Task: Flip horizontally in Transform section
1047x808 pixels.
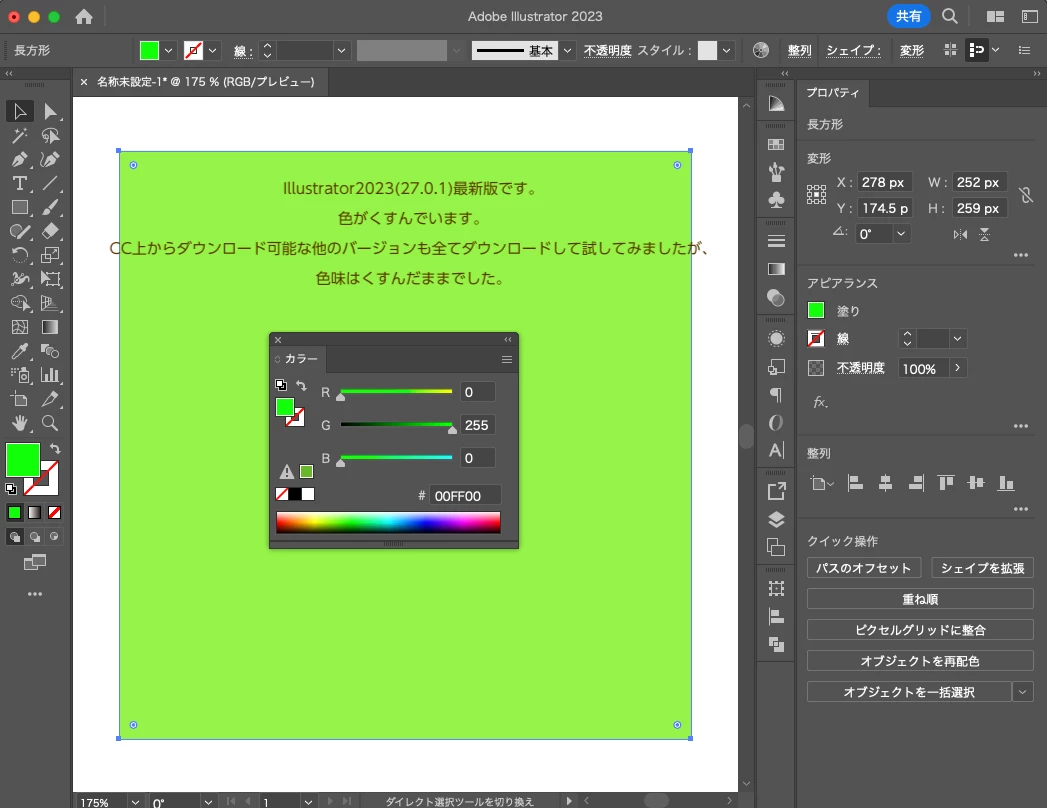Action: click(960, 234)
